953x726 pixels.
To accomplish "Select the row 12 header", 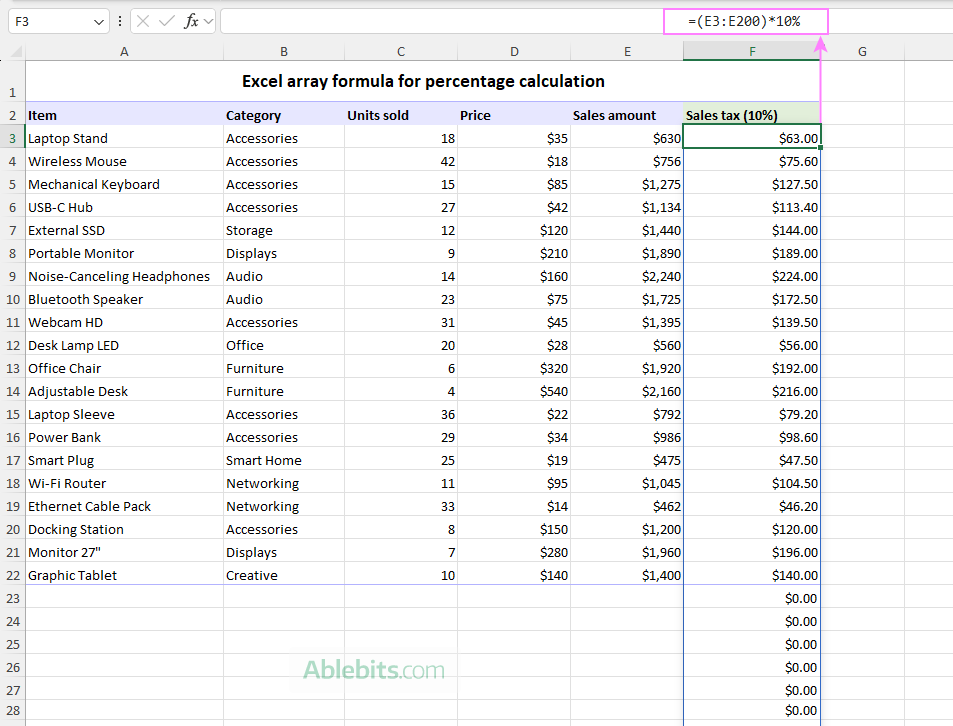I will [x=12, y=345].
